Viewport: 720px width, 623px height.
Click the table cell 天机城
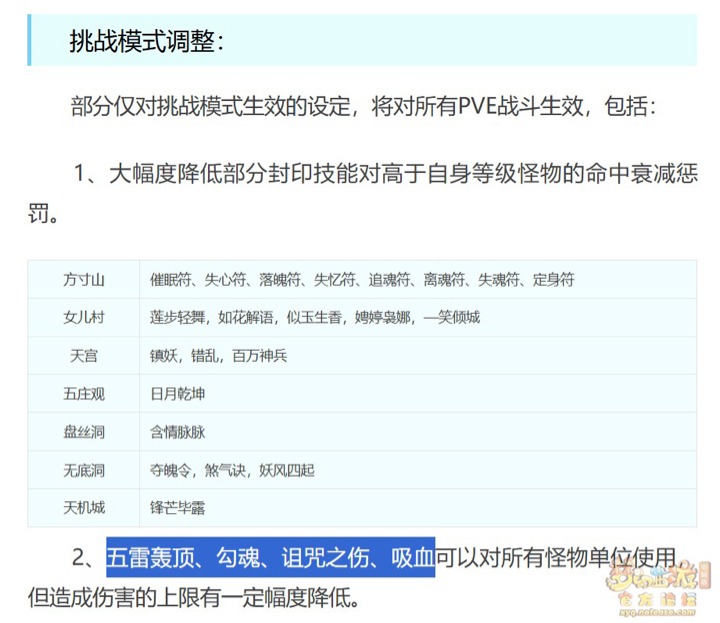[x=84, y=508]
